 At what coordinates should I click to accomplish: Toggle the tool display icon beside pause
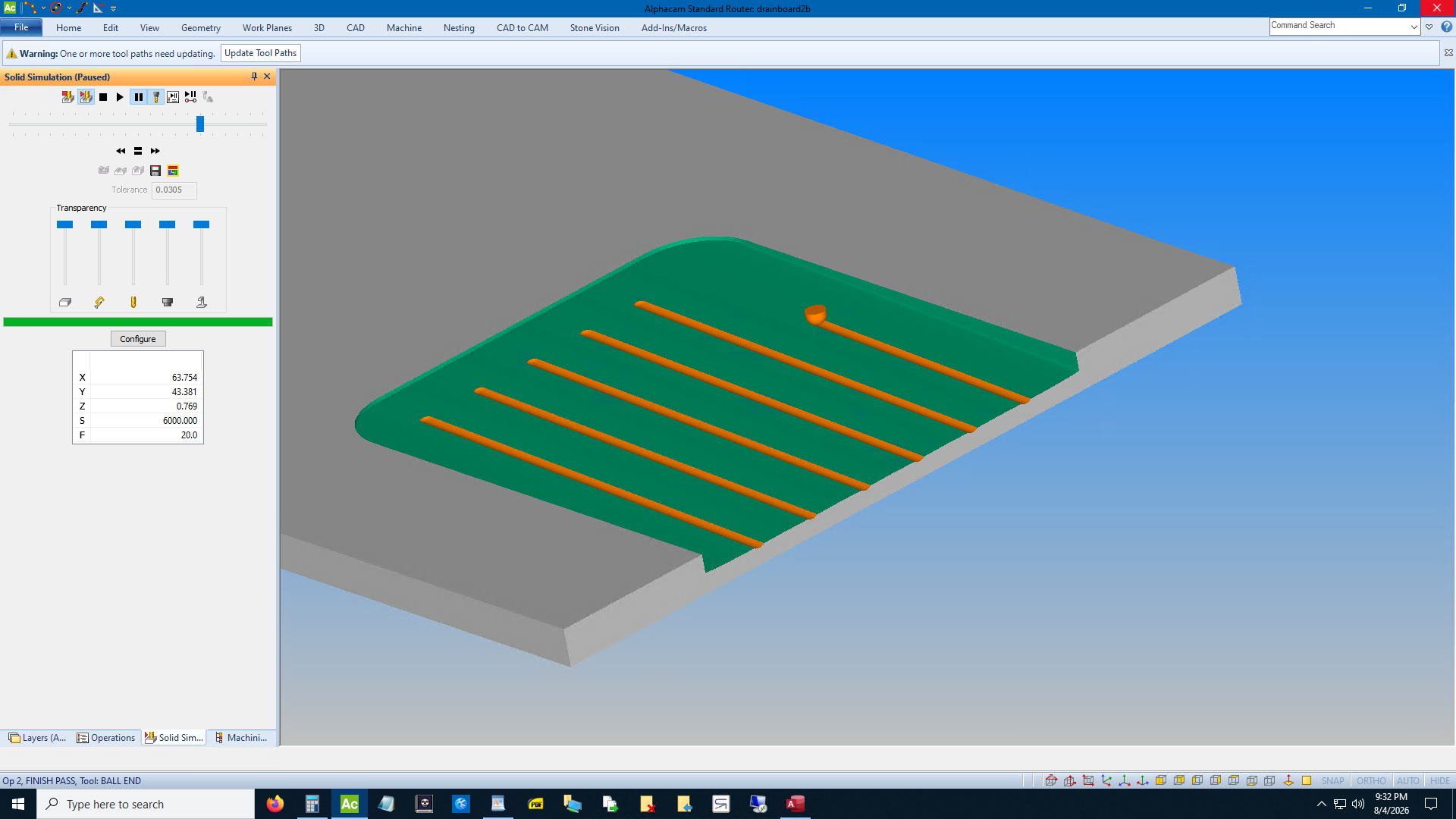point(156,97)
